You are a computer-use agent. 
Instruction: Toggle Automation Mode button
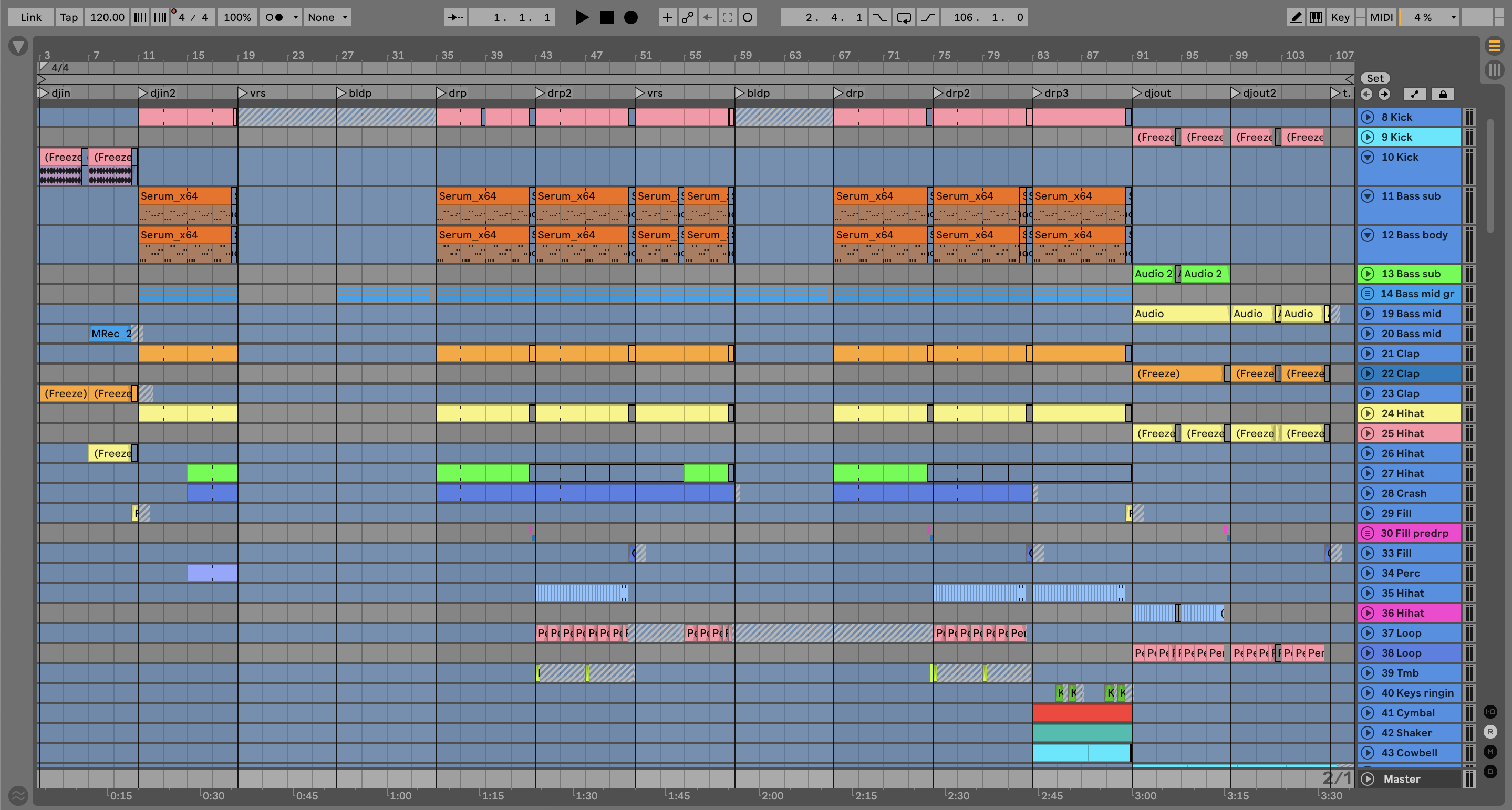pos(1414,94)
